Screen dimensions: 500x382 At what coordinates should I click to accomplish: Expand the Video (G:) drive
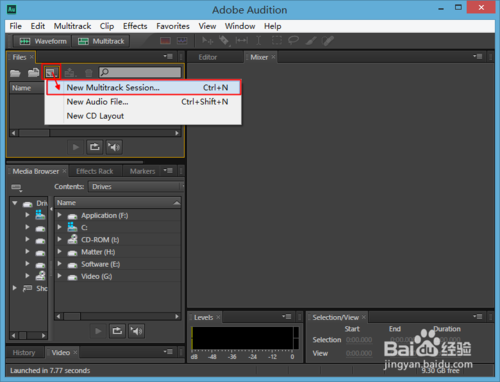coord(59,276)
